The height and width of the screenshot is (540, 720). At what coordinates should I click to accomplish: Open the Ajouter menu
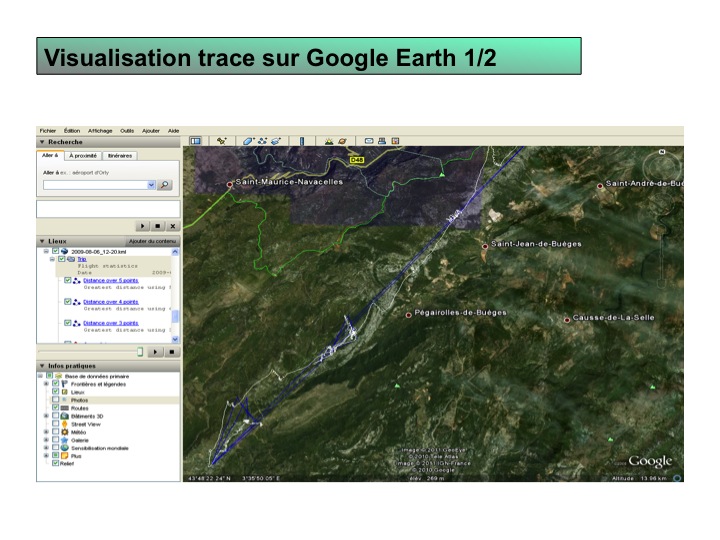pyautogui.click(x=151, y=131)
